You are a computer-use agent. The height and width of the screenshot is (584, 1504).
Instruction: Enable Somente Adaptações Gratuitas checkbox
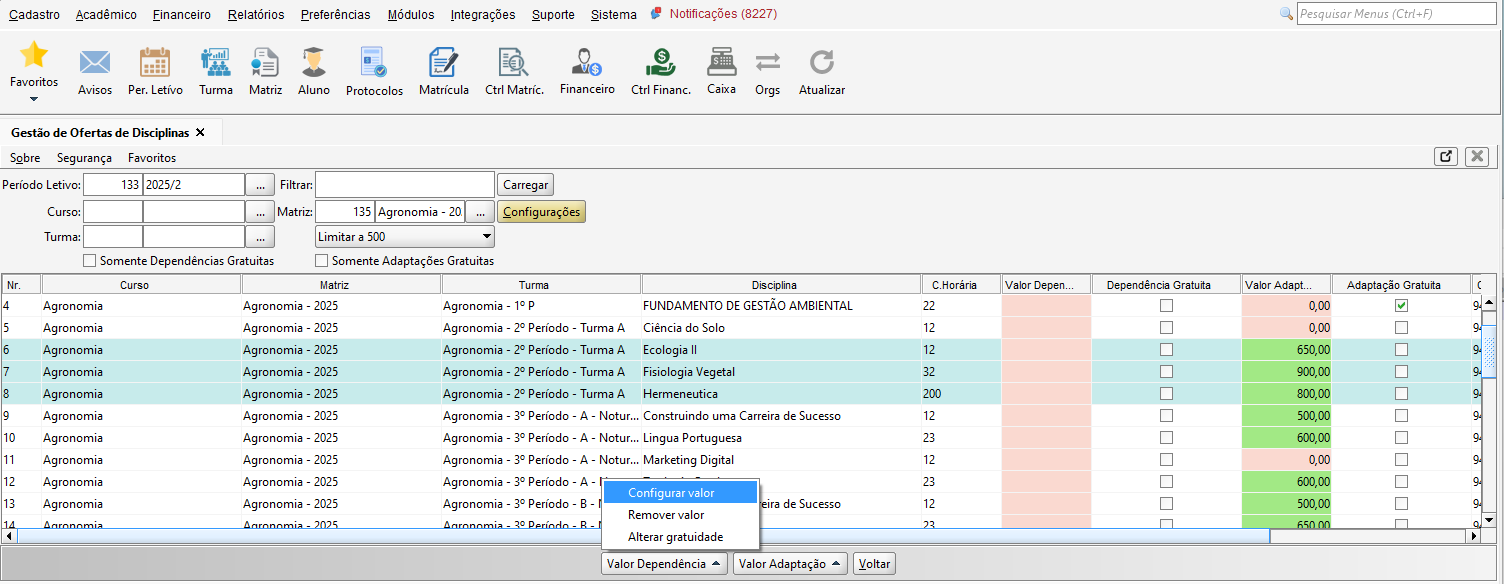click(x=322, y=261)
